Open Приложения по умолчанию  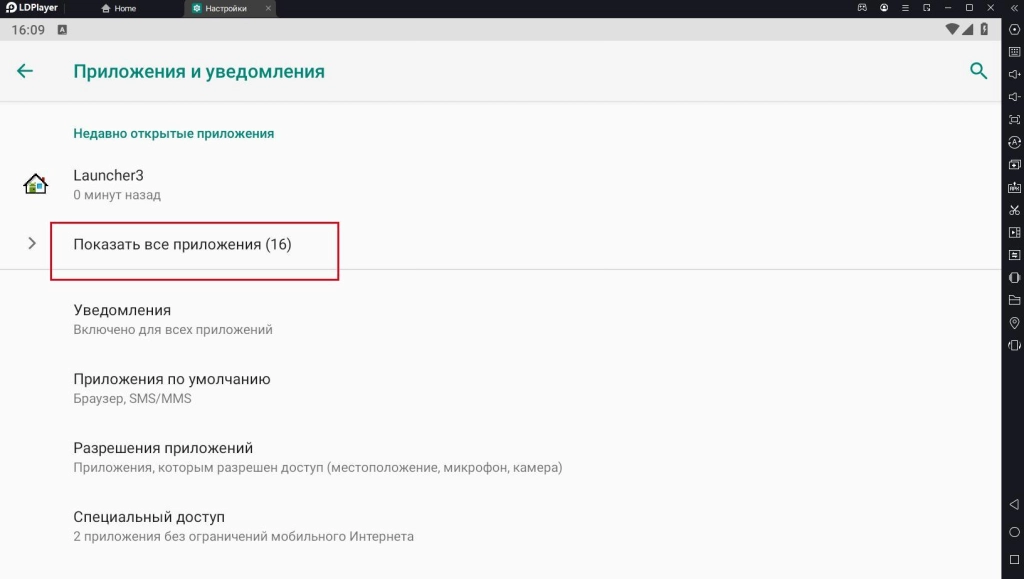click(x=172, y=379)
